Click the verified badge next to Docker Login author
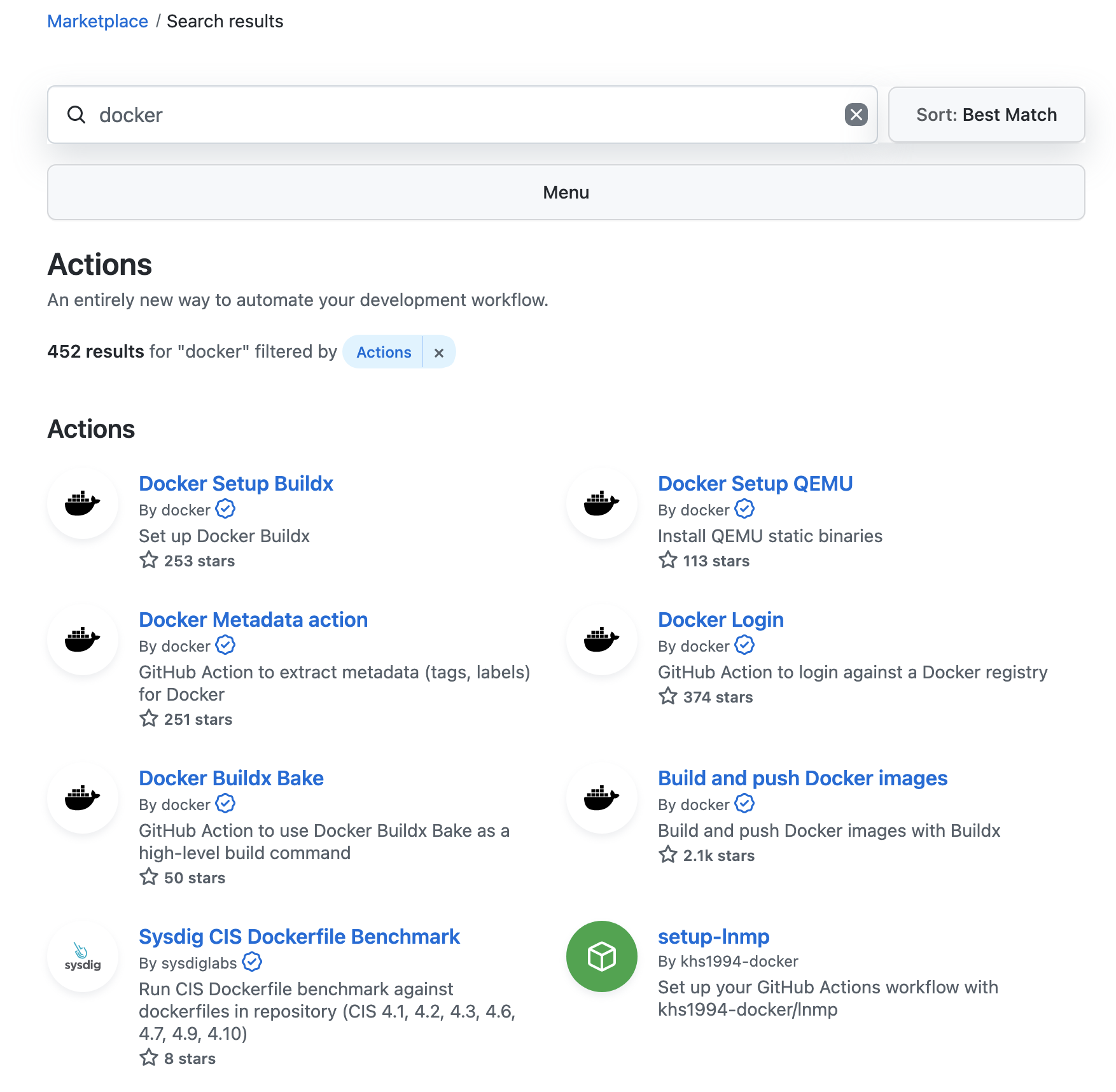This screenshot has height=1092, width=1116. click(744, 645)
